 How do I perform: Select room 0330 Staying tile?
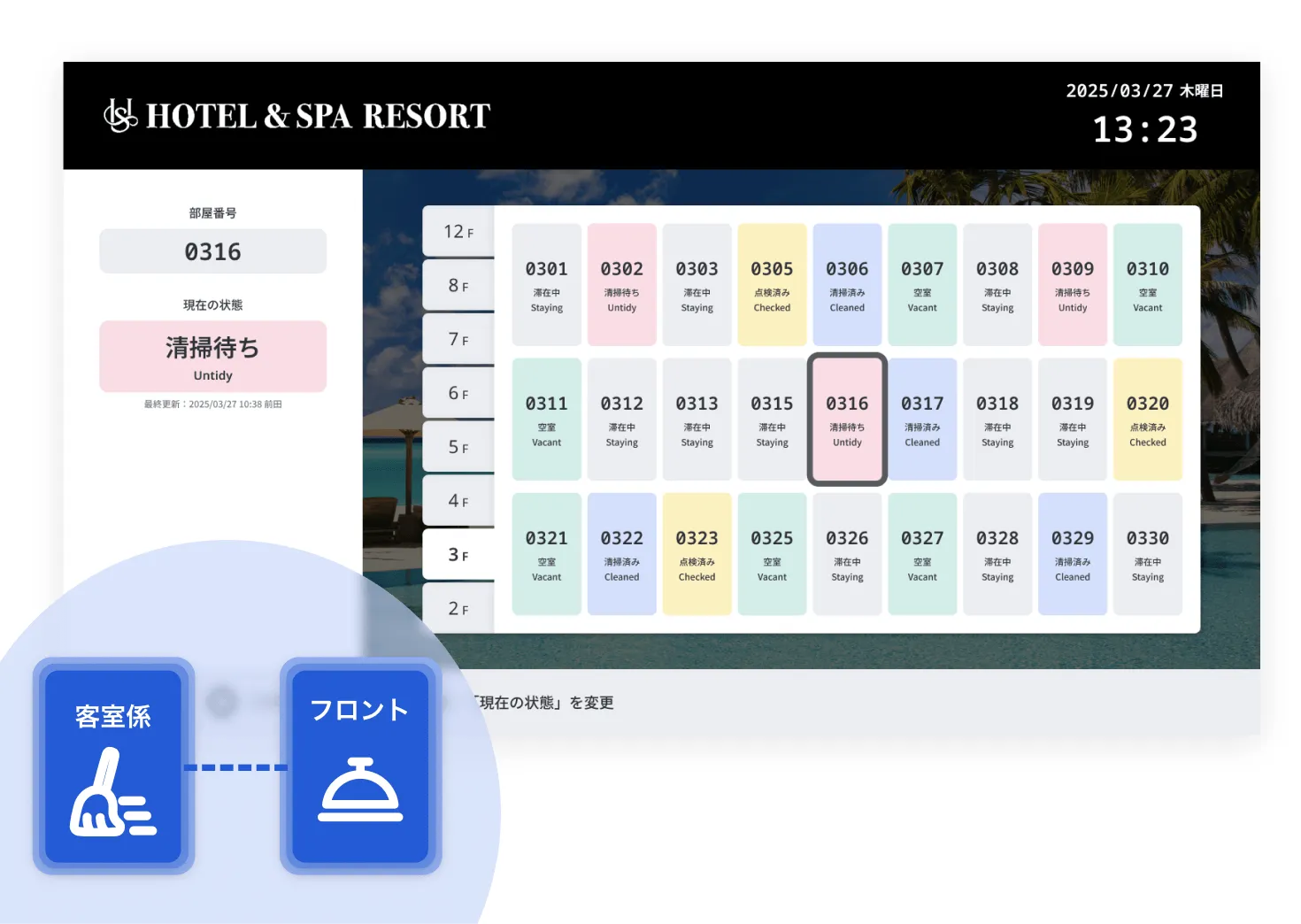[1148, 554]
